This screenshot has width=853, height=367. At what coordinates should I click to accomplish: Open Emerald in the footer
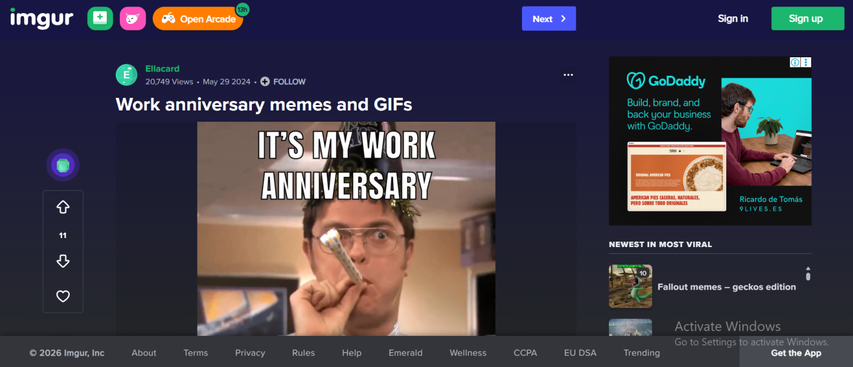(405, 353)
